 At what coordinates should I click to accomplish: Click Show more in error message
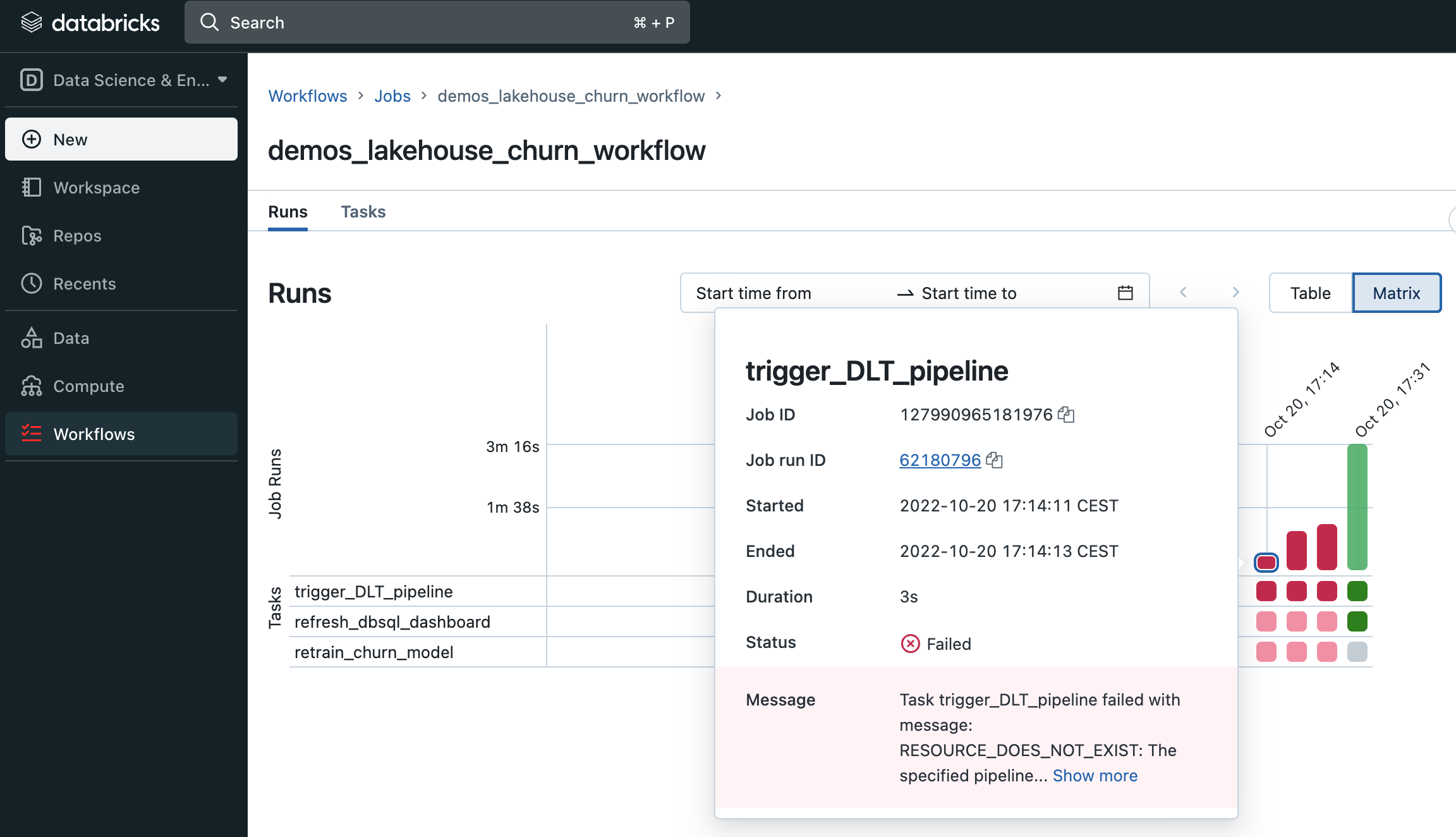1095,776
